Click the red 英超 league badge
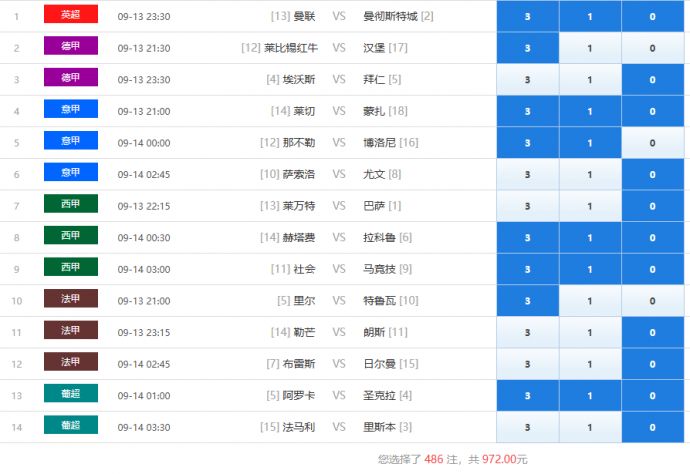This screenshot has width=690, height=474. (71, 14)
